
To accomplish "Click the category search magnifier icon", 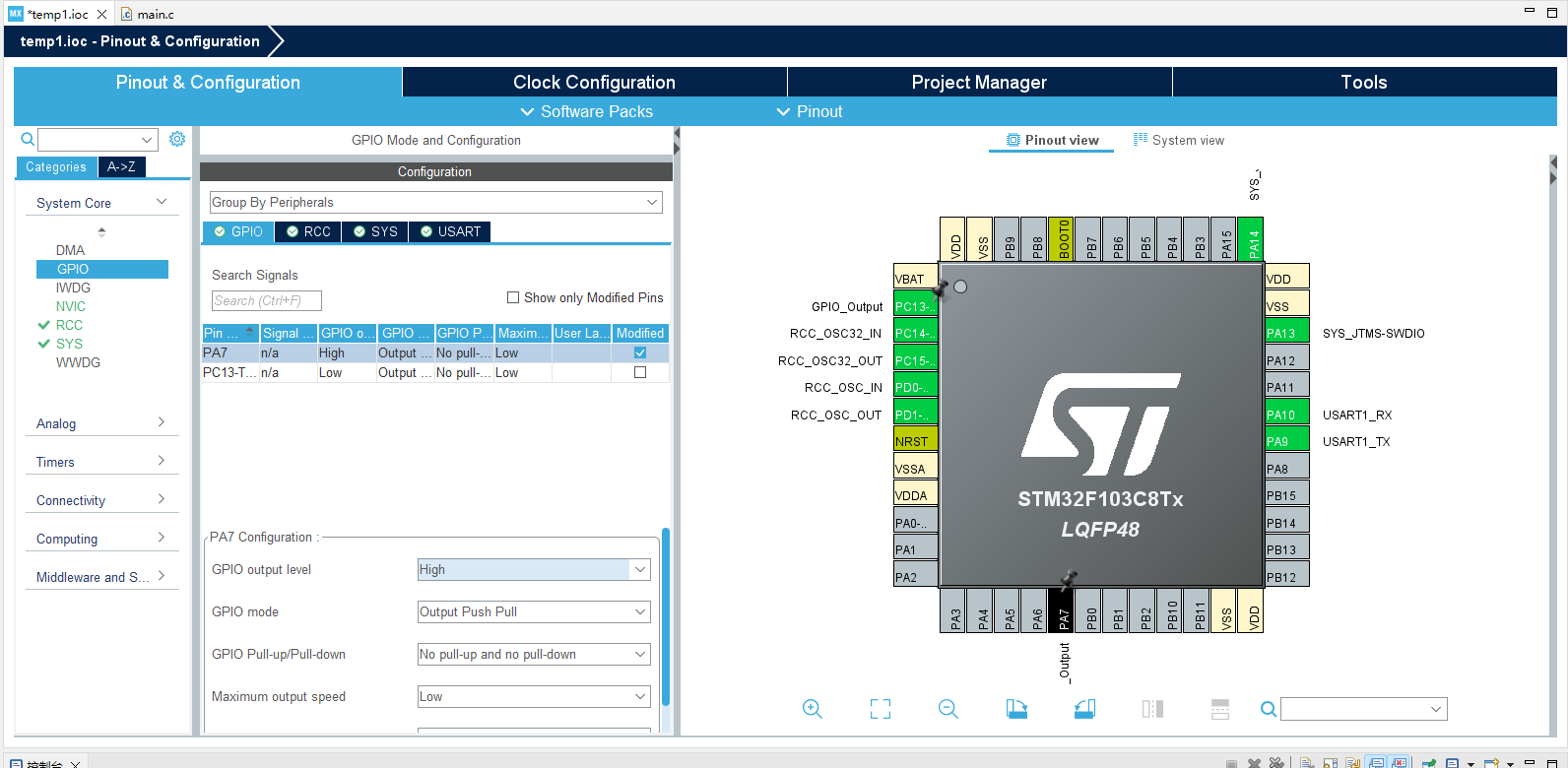I will [x=28, y=140].
